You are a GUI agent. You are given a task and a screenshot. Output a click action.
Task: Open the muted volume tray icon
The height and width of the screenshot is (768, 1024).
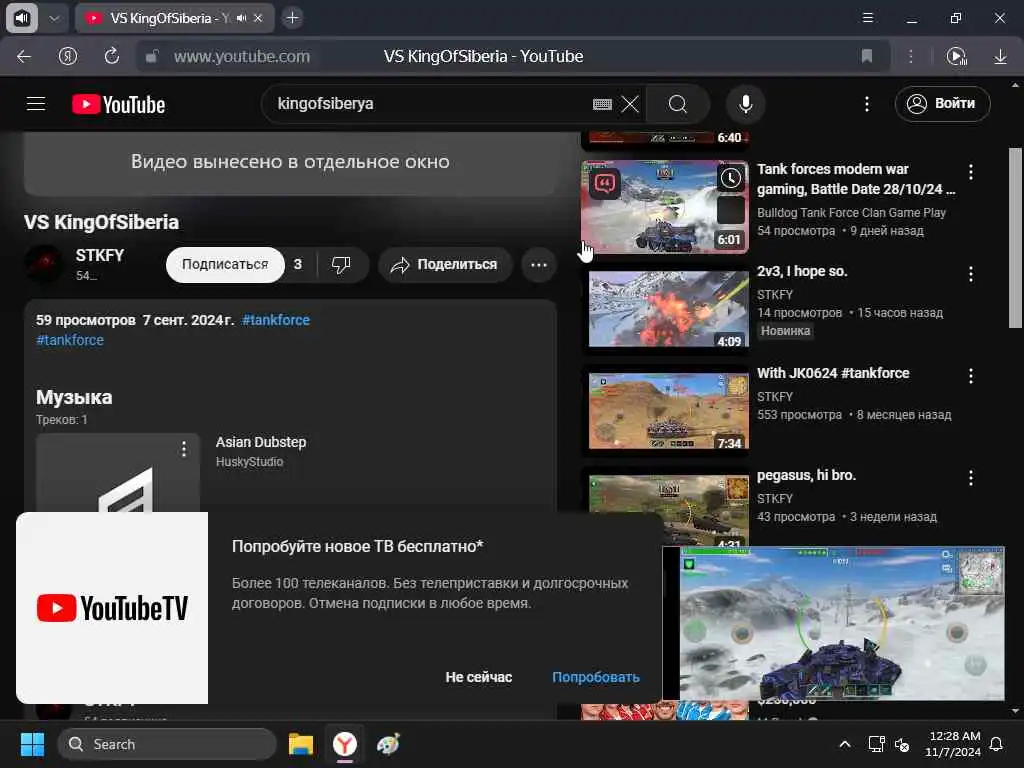902,744
